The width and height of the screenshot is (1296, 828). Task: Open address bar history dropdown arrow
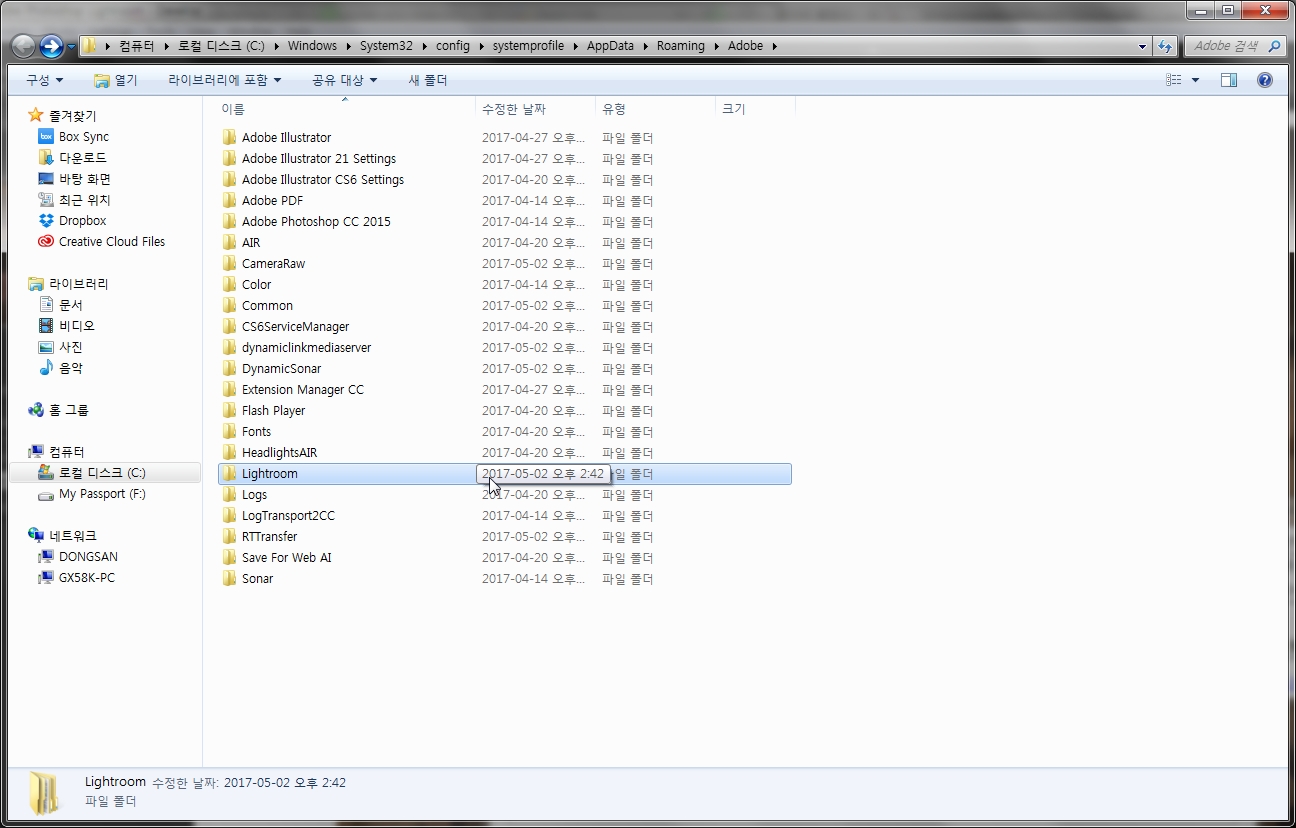coord(1143,46)
